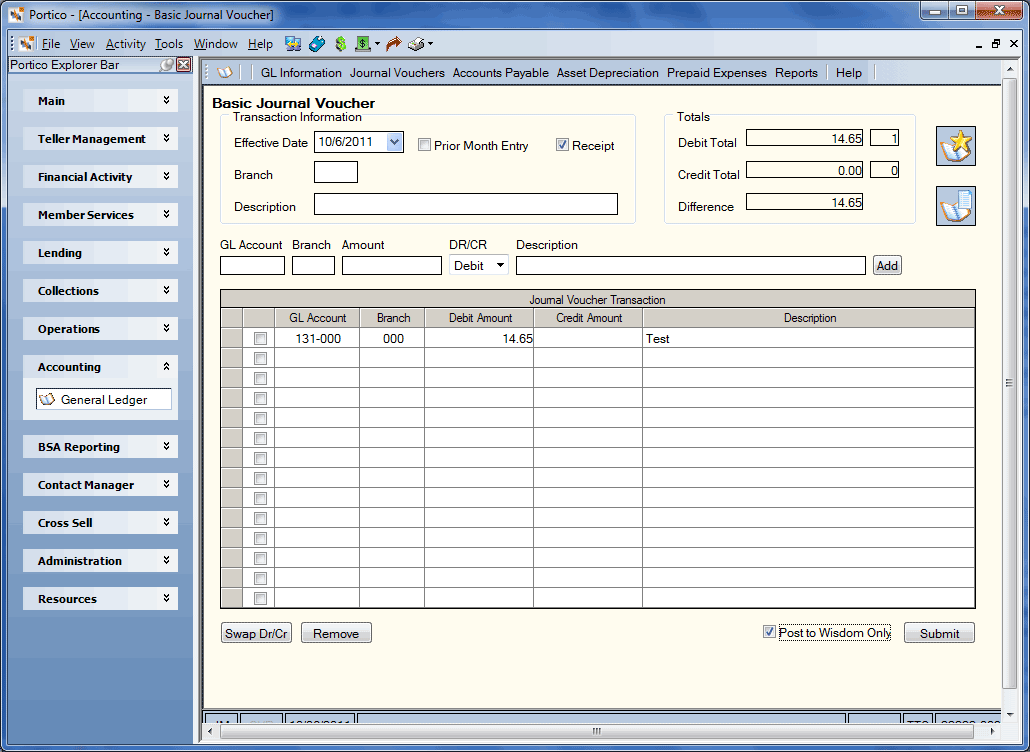Click the horizontal scrollbar thumb
Viewport: 1030px width, 752px height.
(596, 731)
